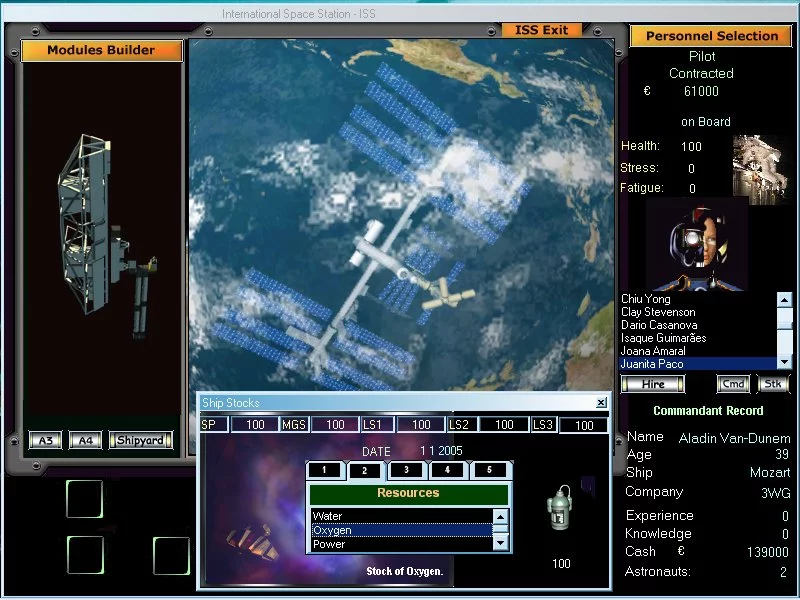This screenshot has height=600, width=800.
Task: Click the Stk stocks button
Action: click(x=773, y=384)
